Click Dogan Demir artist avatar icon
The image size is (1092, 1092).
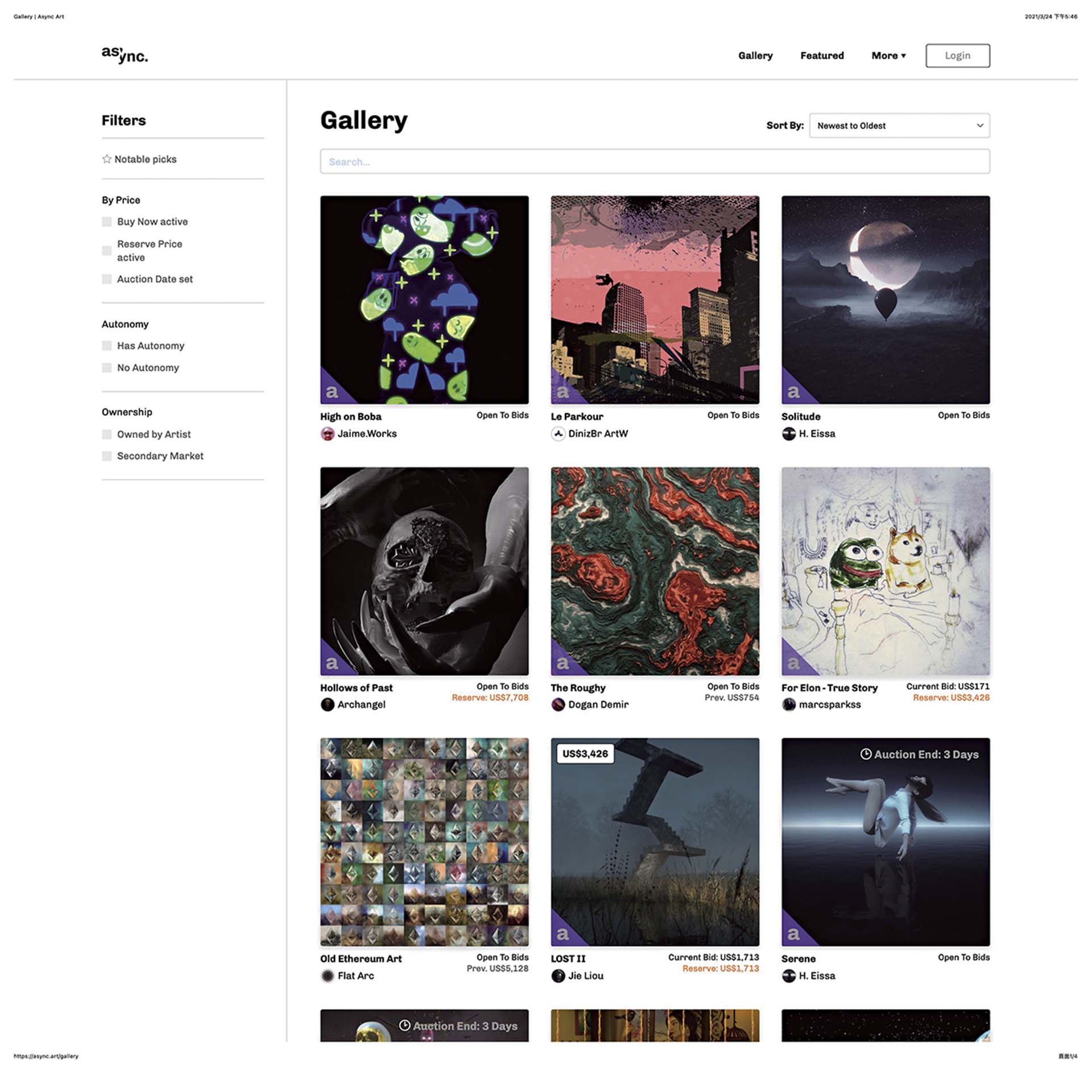coord(558,705)
